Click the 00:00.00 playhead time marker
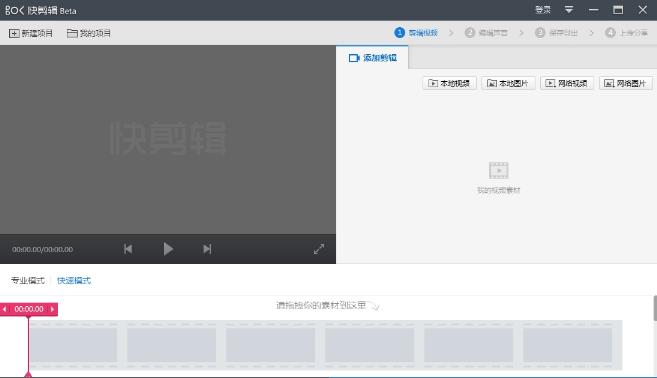 pos(29,309)
